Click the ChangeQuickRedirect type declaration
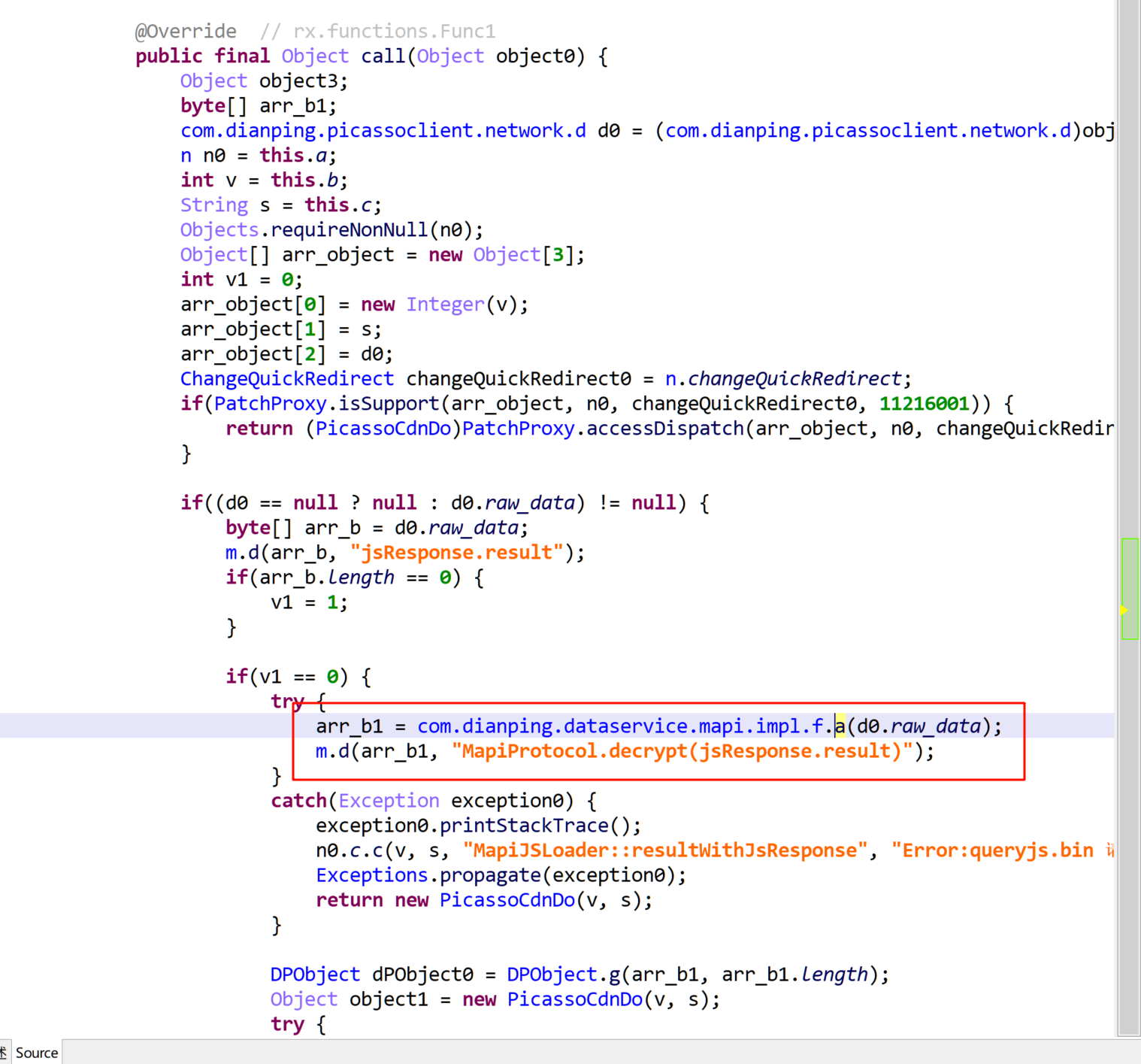The image size is (1141, 1064). (286, 379)
